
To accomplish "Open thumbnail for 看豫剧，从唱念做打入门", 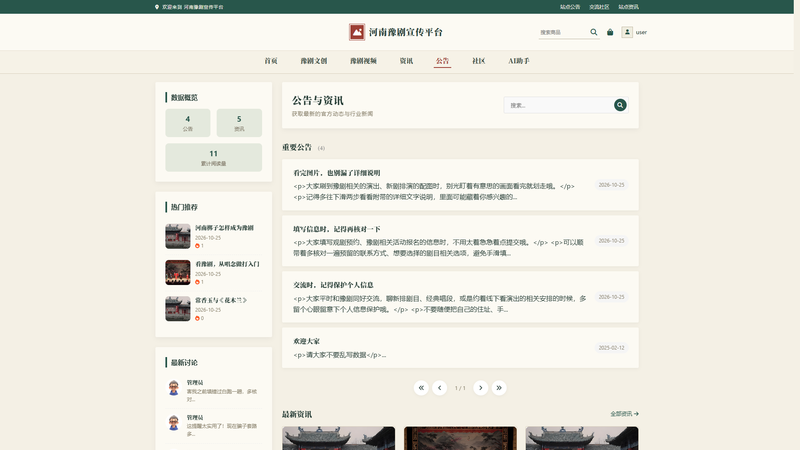I will point(178,272).
